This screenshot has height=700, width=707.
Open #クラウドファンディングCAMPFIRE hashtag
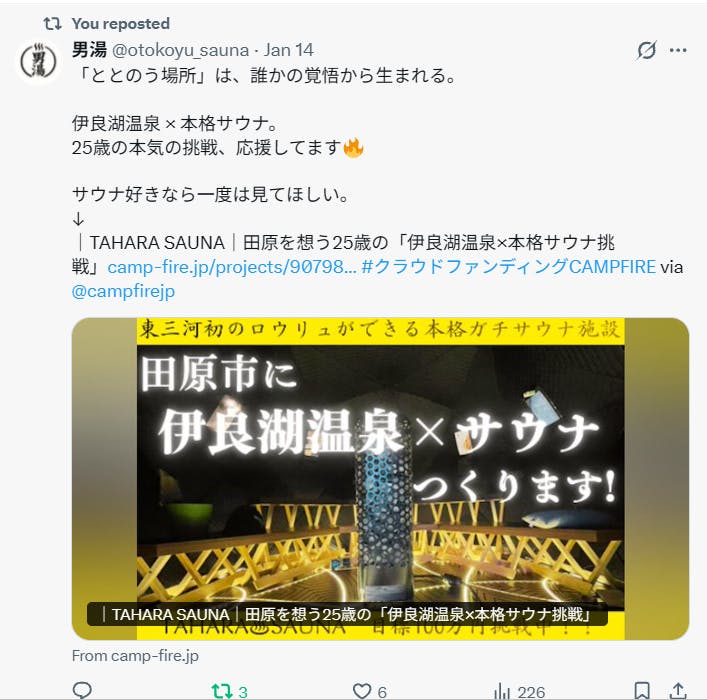point(509,267)
